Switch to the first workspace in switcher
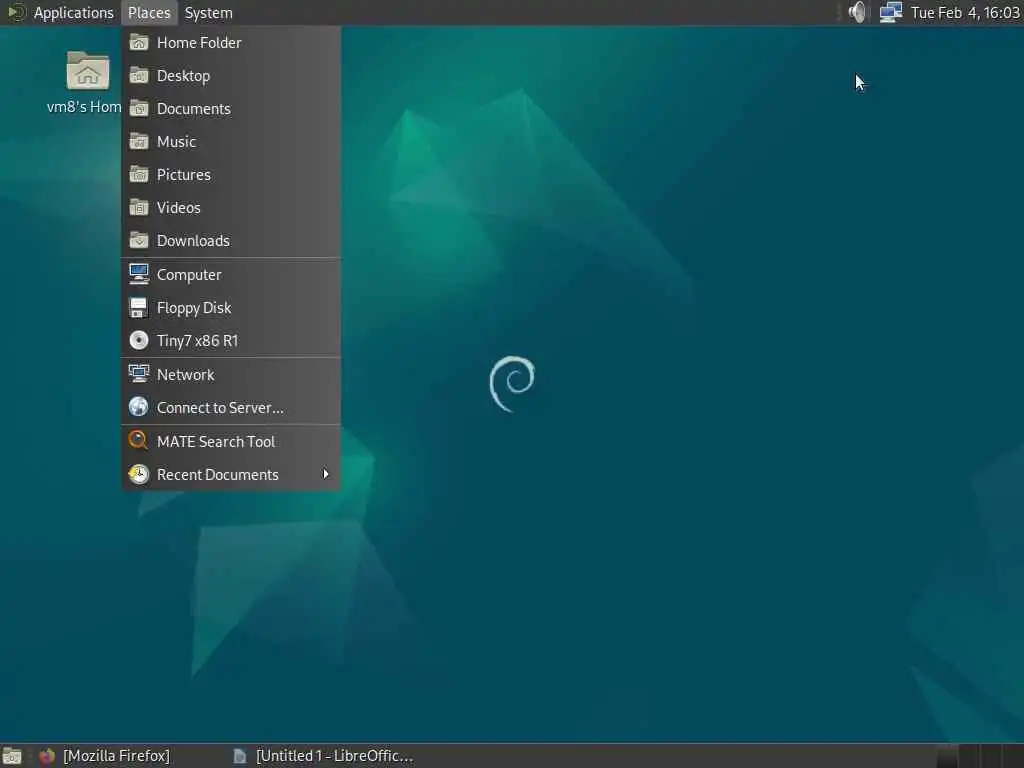Image resolution: width=1024 pixels, height=768 pixels. pyautogui.click(x=946, y=756)
